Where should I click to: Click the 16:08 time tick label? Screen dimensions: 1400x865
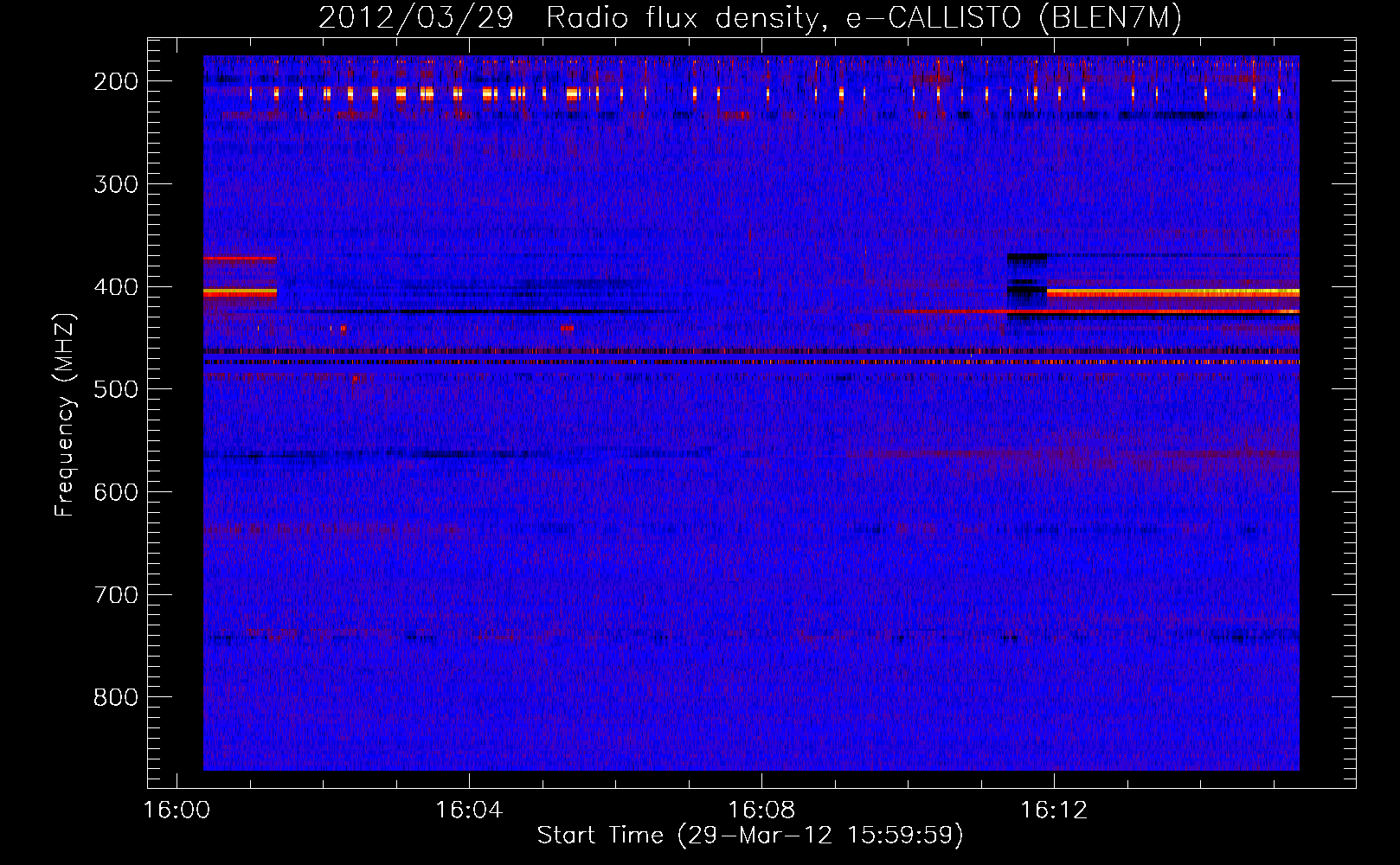pos(761,811)
